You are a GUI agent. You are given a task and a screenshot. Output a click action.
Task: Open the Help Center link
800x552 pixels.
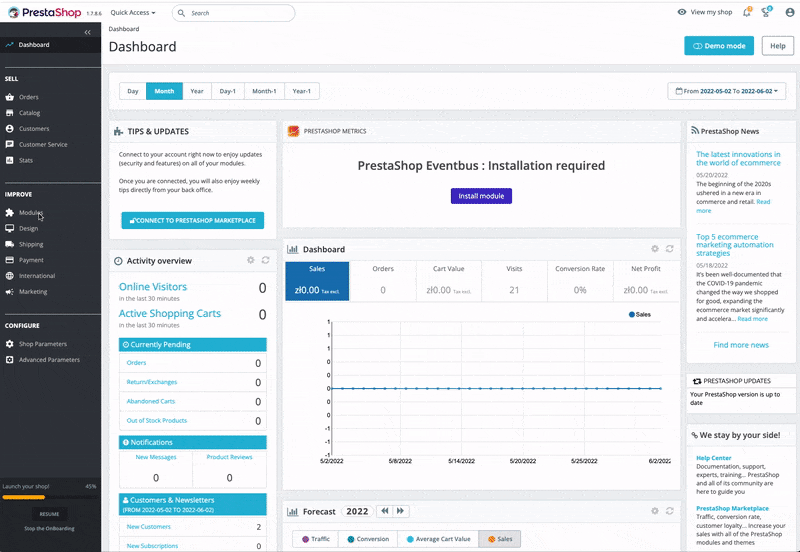click(714, 458)
